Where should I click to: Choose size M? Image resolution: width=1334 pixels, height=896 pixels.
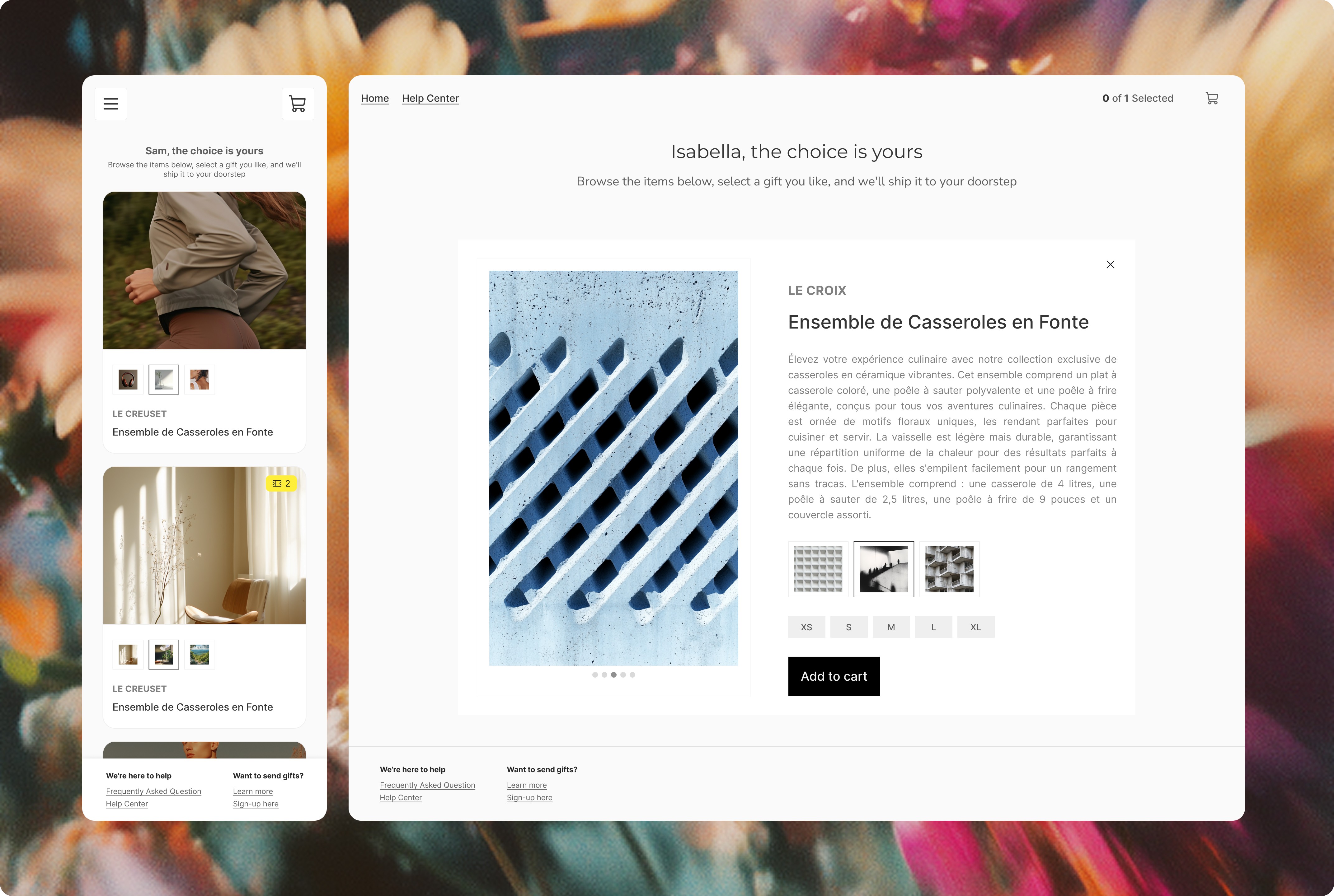point(891,627)
